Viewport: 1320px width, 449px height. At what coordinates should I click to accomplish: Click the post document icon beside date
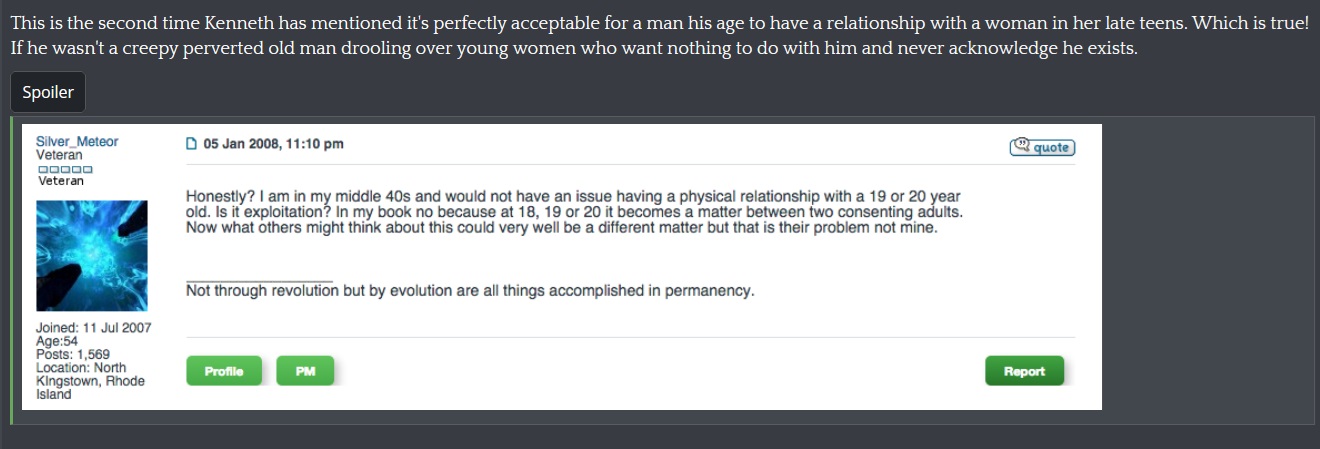pos(192,144)
